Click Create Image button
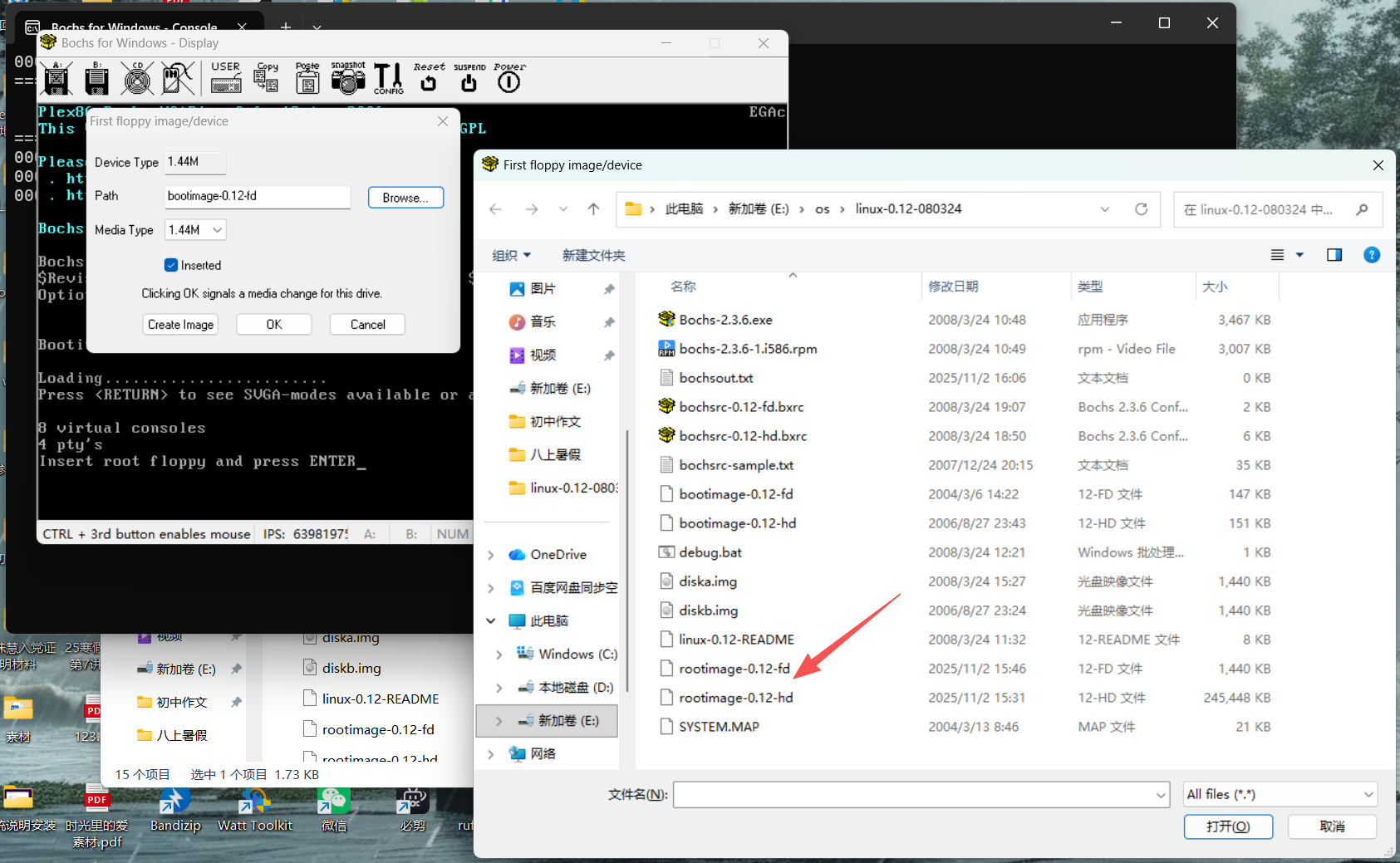 point(180,325)
